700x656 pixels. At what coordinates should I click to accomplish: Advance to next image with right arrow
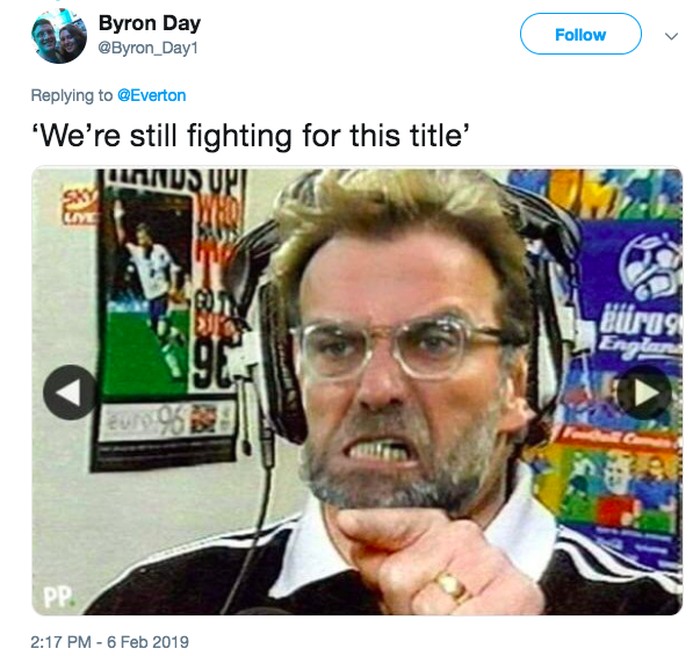tap(645, 392)
